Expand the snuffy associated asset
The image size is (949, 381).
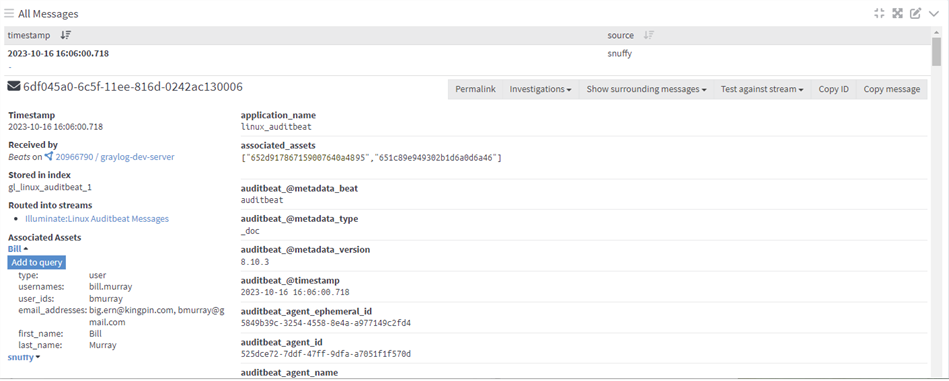pyautogui.click(x=24, y=357)
